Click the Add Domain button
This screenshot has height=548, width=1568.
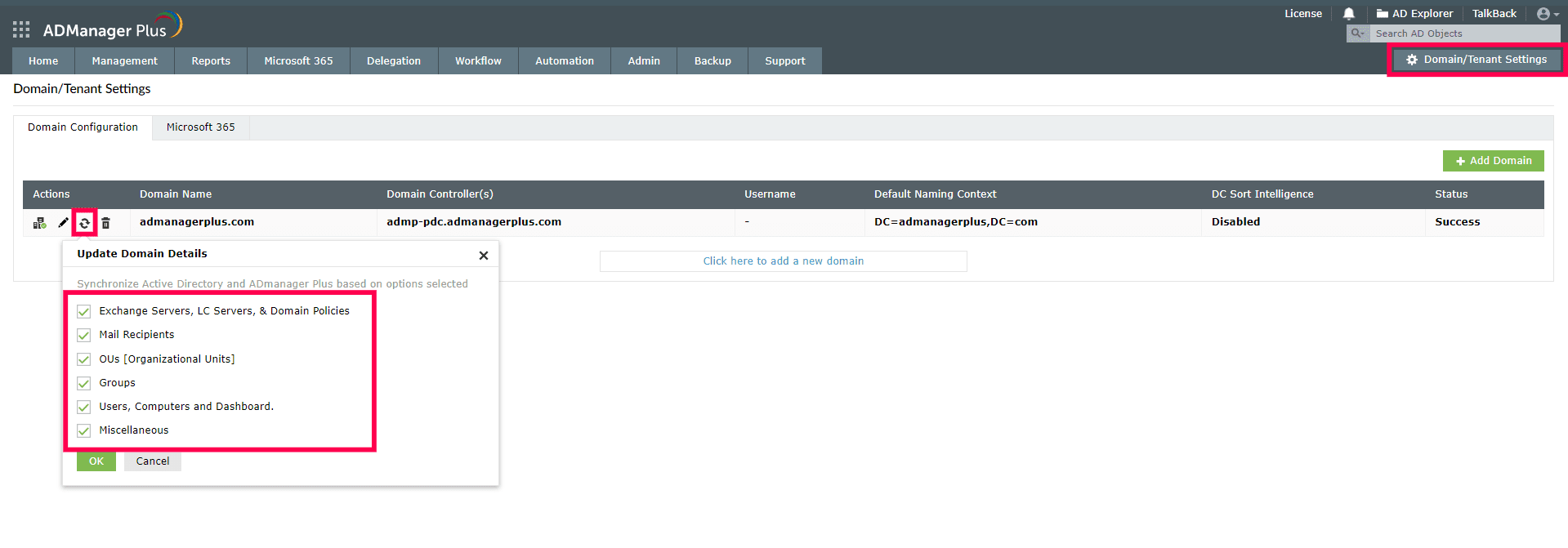click(x=1493, y=161)
